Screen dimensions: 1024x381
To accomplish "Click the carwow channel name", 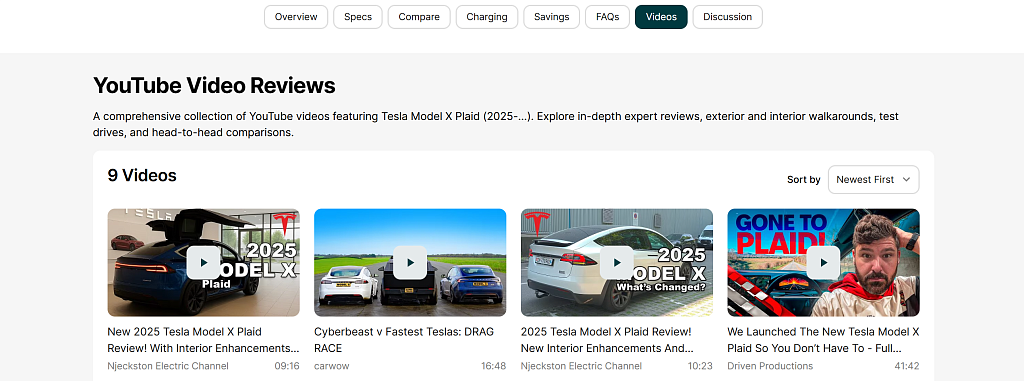I will tap(332, 366).
